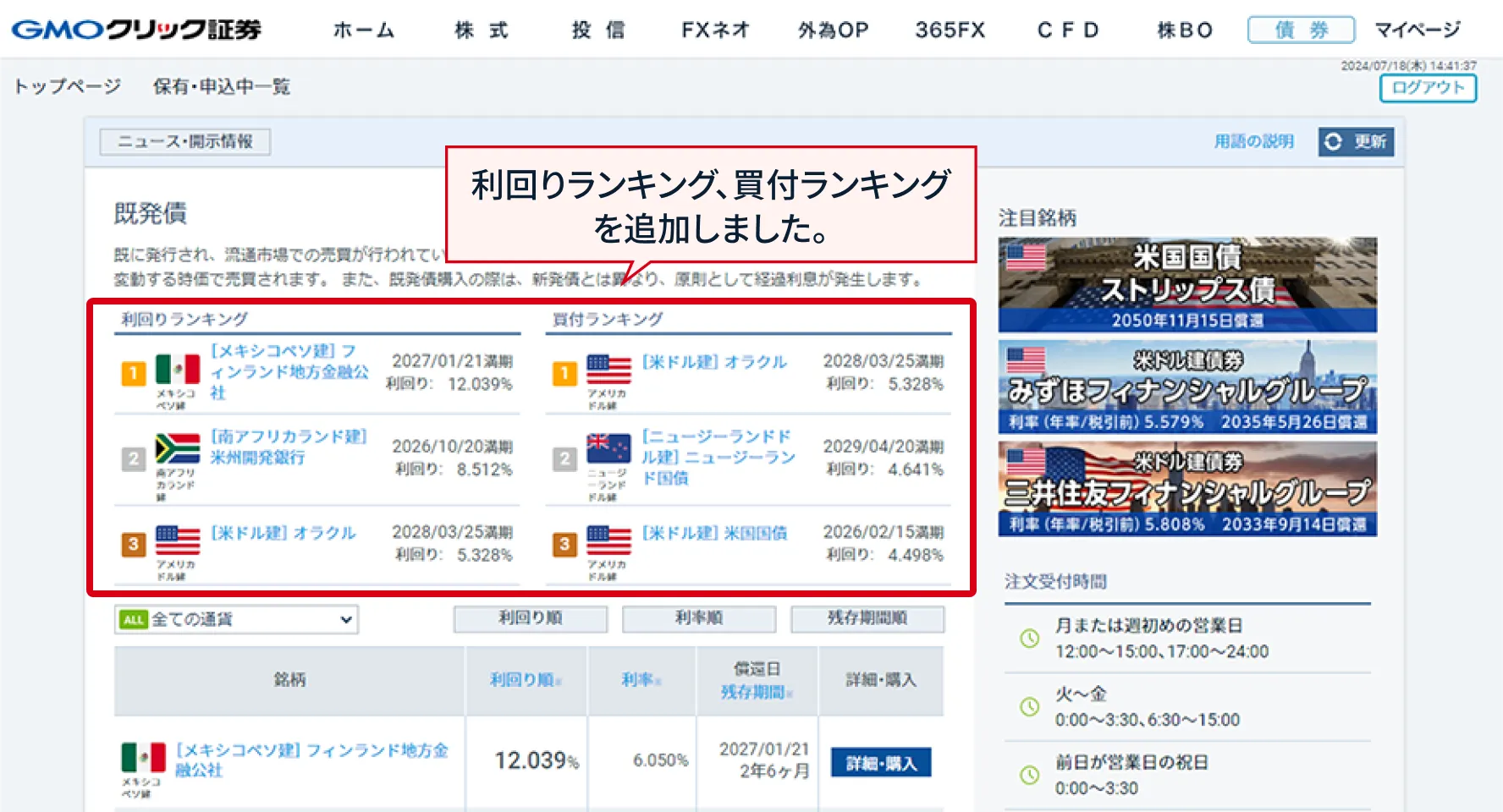The height and width of the screenshot is (812, 1503).
Task: Open the 米国国債 ストリップス債 banner
Action: point(1186,284)
